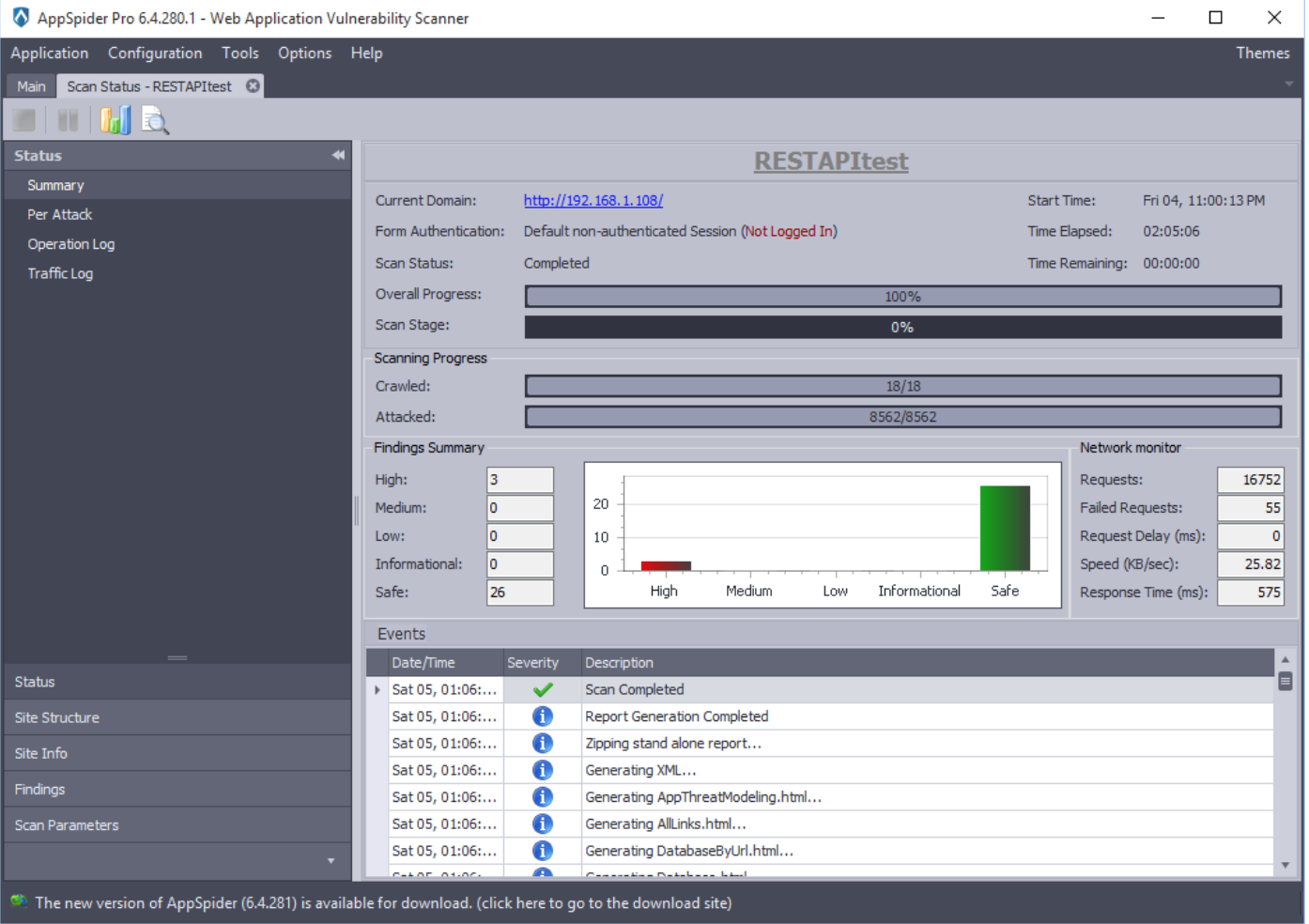1309x924 pixels.
Task: Open the Tools menu
Action: 240,54
